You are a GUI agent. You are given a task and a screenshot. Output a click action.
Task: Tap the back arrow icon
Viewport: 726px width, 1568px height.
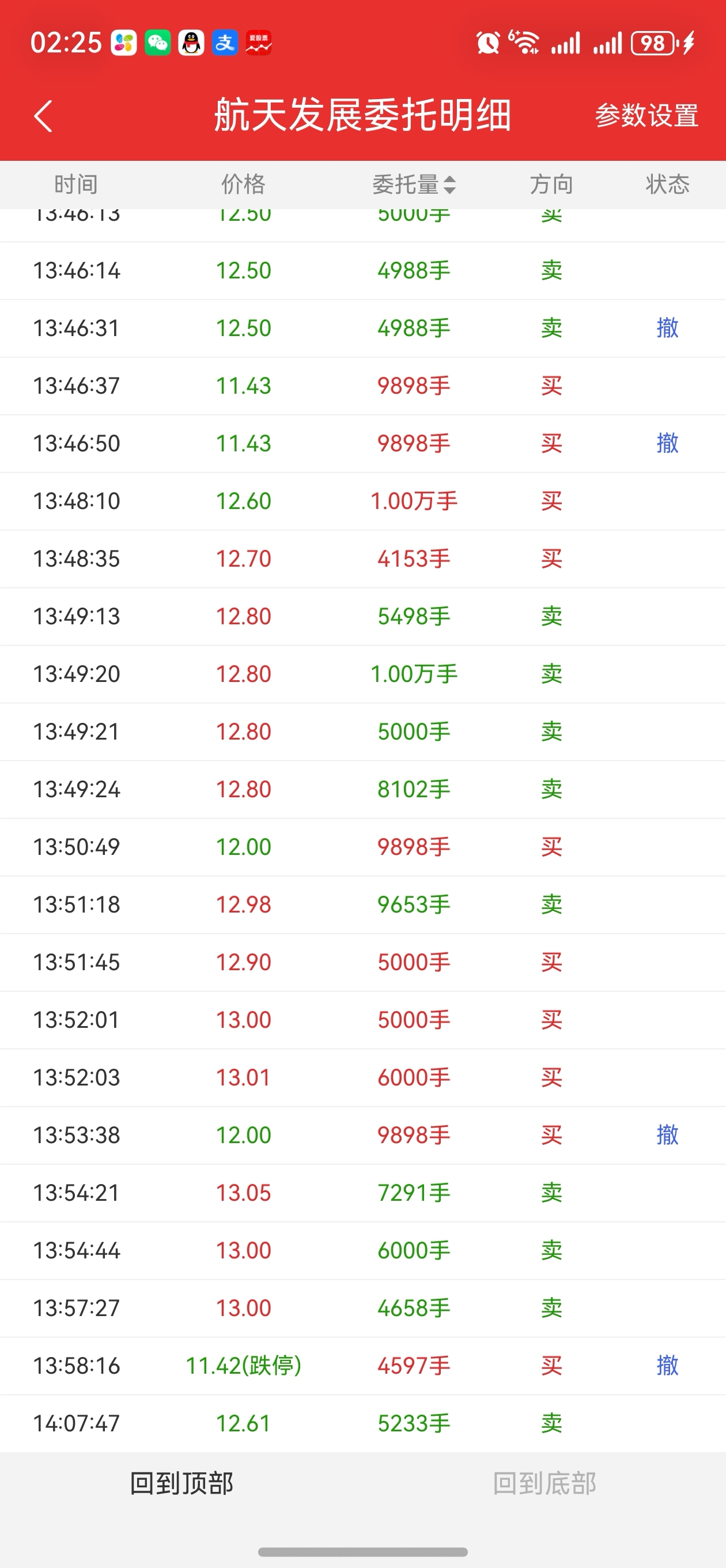coord(43,116)
